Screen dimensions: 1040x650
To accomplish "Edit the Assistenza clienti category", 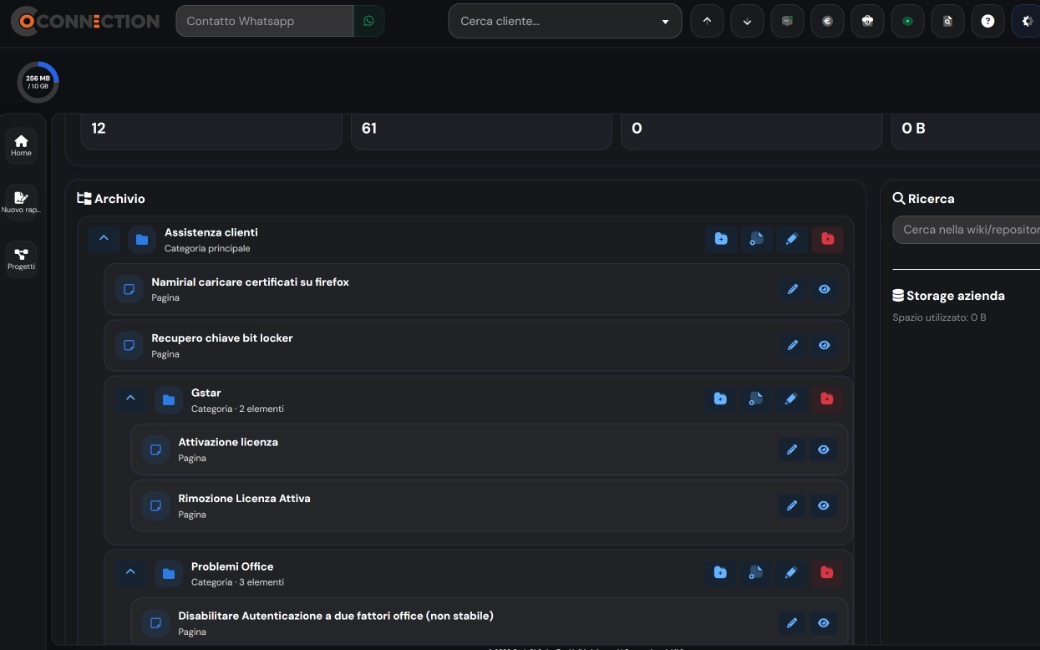I will pyautogui.click(x=791, y=239).
